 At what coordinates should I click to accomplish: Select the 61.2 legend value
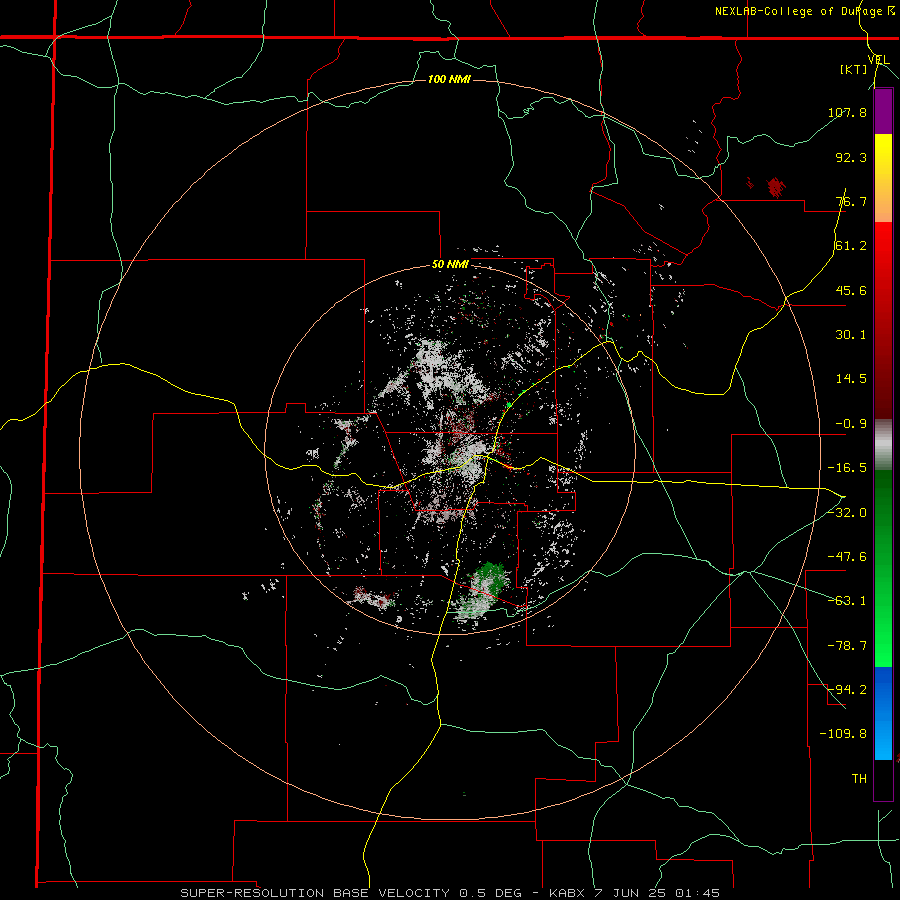[x=851, y=246]
